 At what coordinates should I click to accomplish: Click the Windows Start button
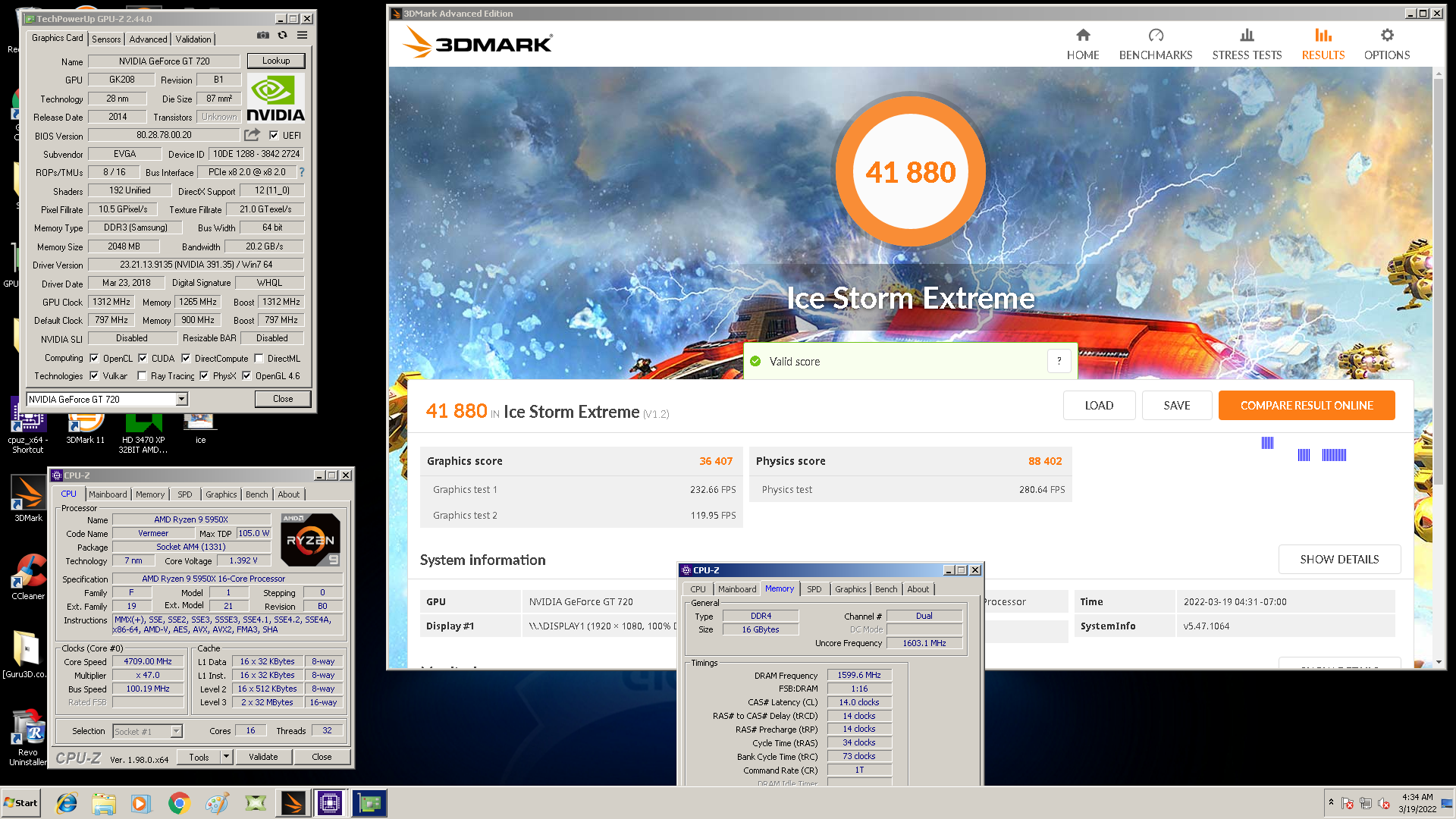pos(21,803)
